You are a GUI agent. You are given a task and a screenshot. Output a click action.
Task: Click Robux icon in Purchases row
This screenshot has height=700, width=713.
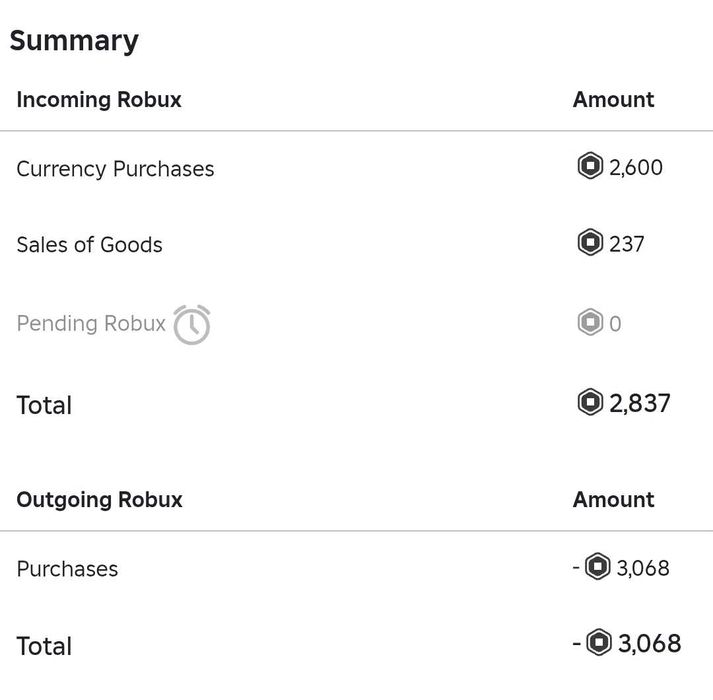(x=598, y=568)
